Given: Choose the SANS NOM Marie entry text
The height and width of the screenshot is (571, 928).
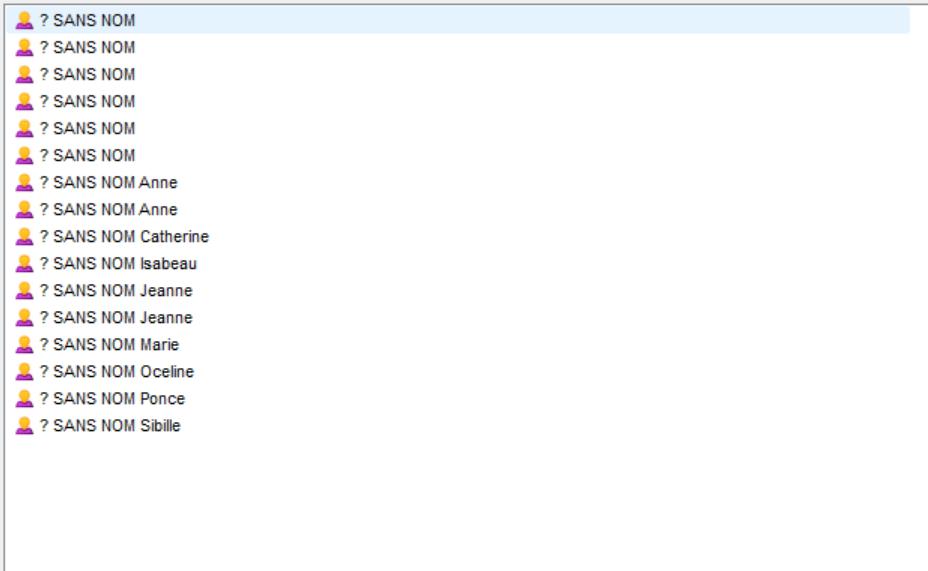Looking at the screenshot, I should [x=109, y=345].
